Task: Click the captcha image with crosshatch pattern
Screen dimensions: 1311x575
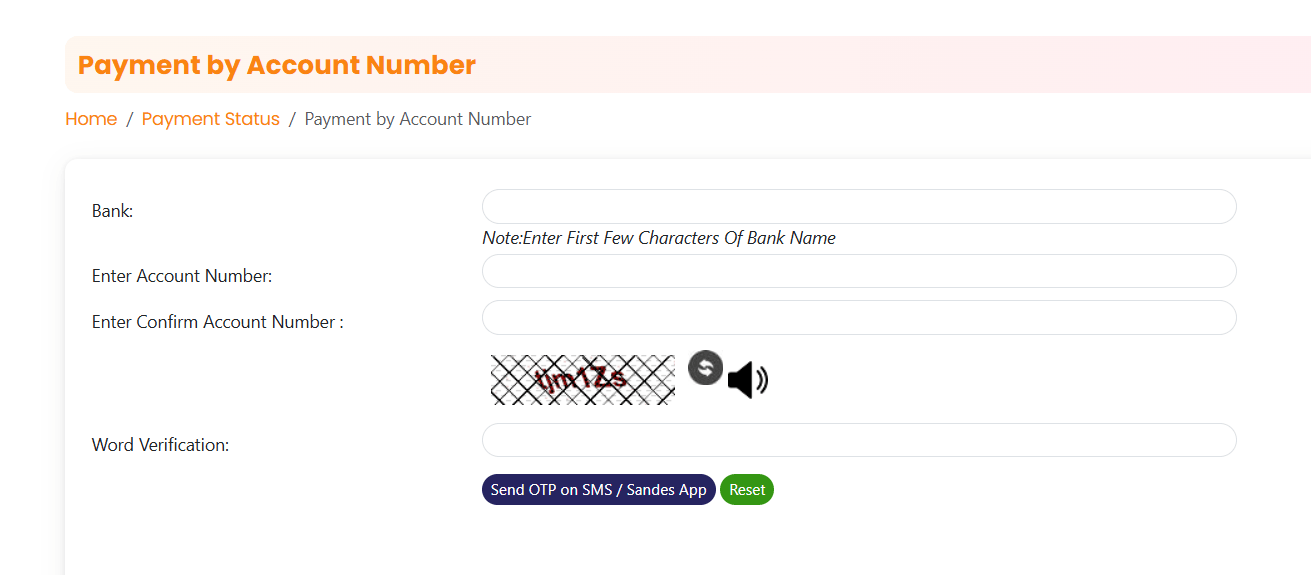Action: point(582,379)
